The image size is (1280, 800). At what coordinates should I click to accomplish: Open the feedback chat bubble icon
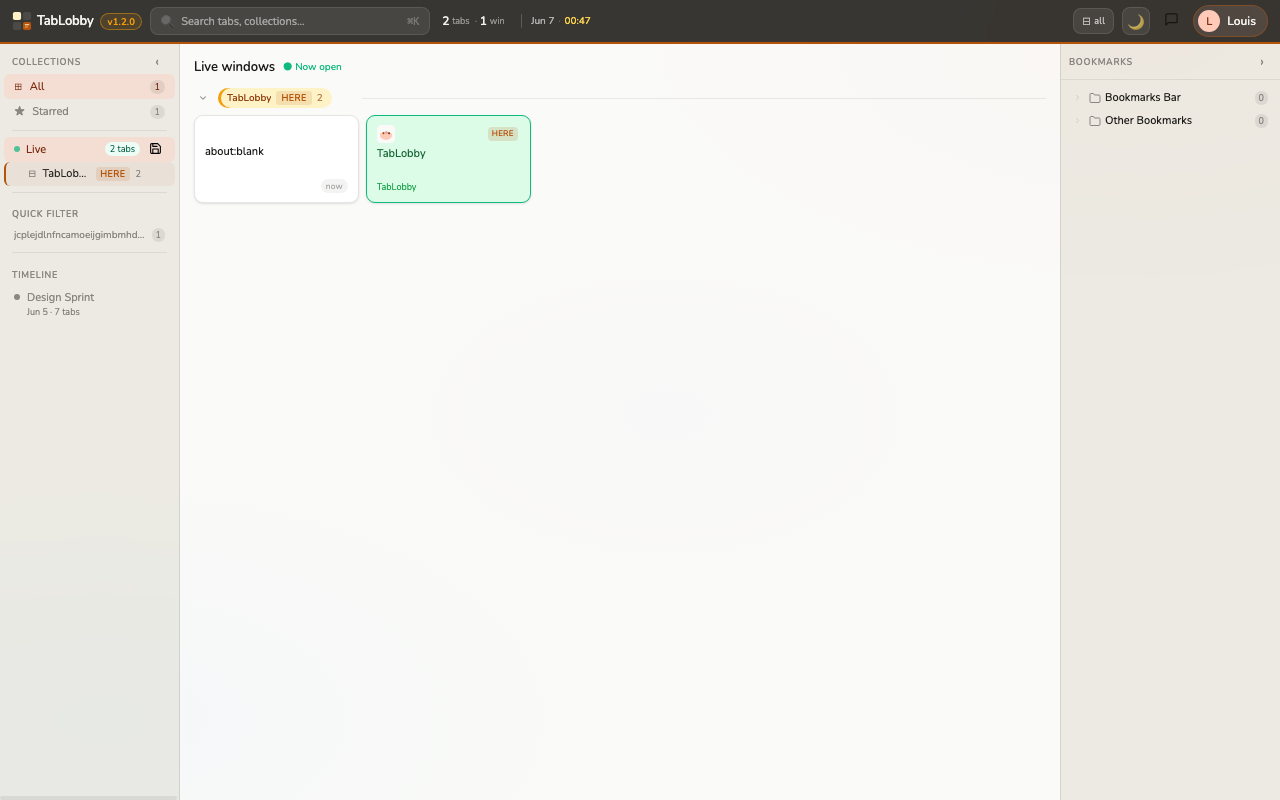[1171, 20]
